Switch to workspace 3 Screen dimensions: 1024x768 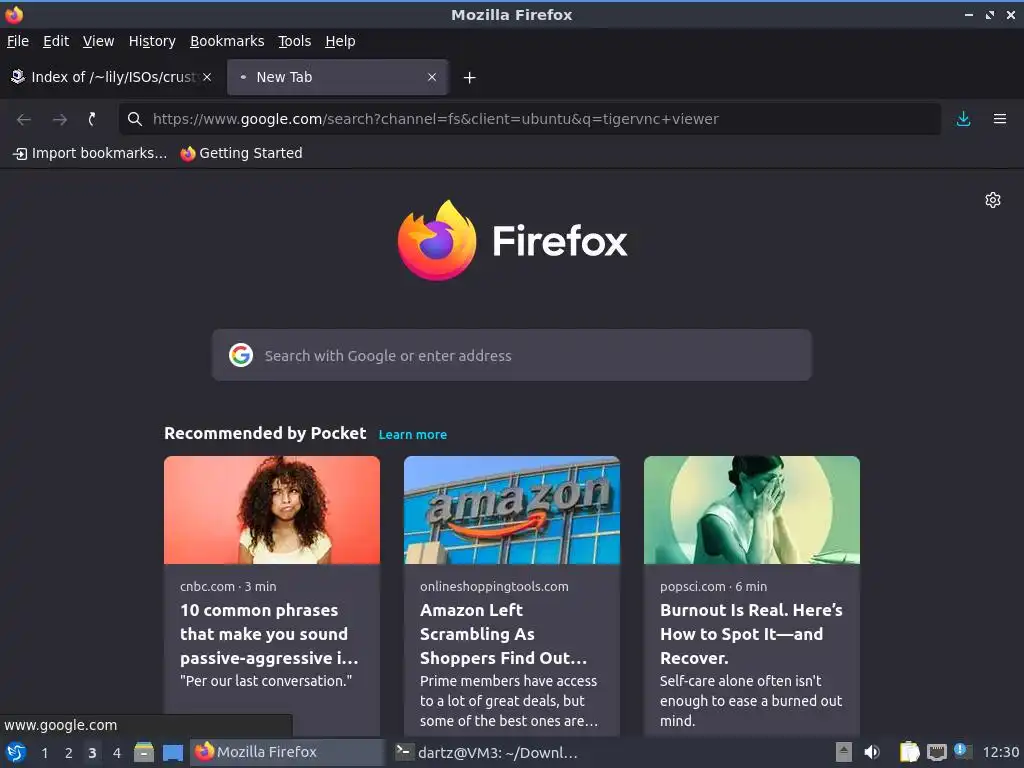(x=92, y=753)
